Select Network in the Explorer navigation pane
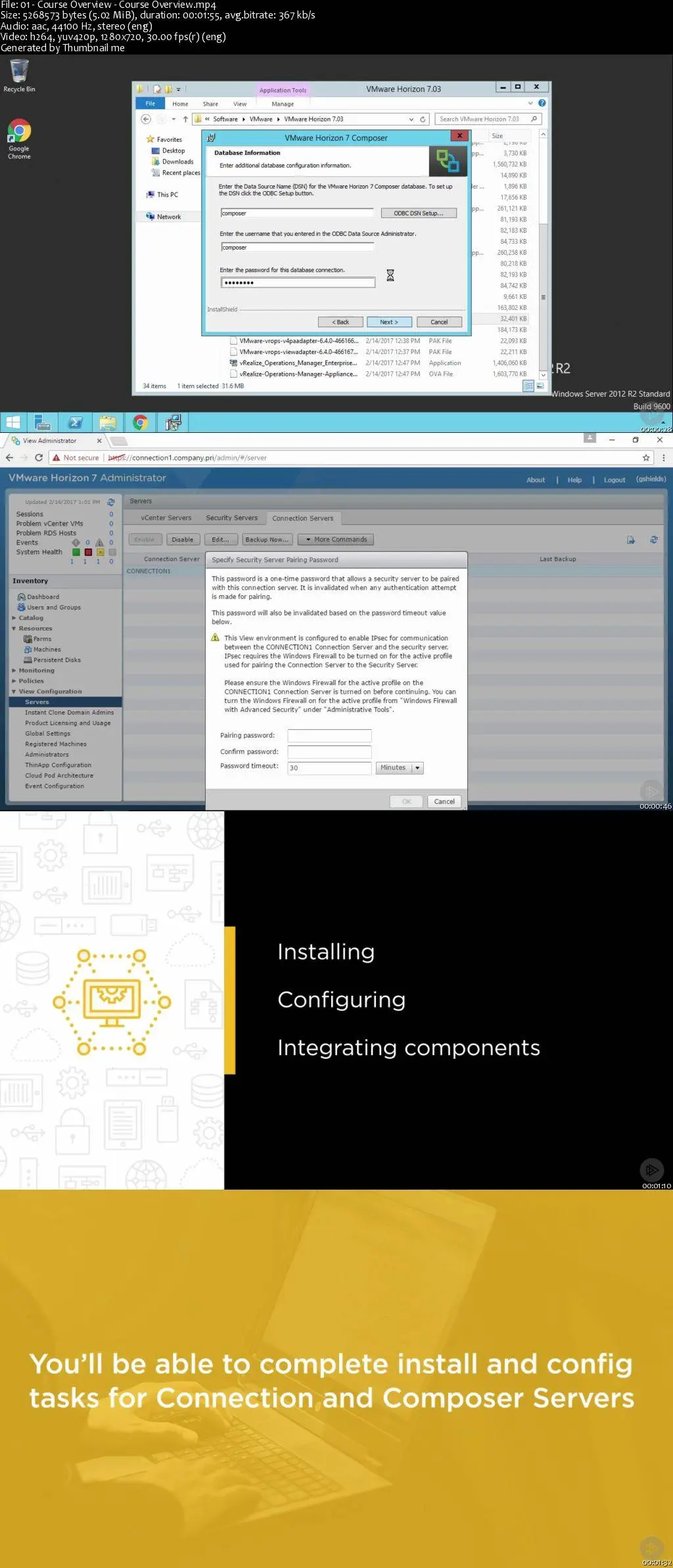The image size is (673, 1568). click(x=169, y=217)
